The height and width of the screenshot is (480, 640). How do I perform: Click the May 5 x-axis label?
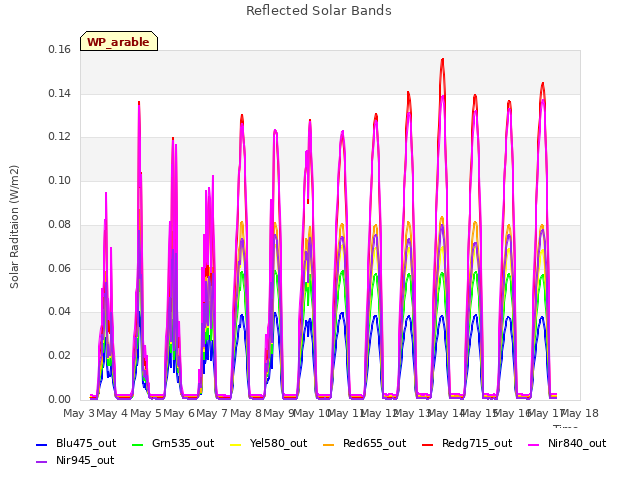tap(146, 413)
